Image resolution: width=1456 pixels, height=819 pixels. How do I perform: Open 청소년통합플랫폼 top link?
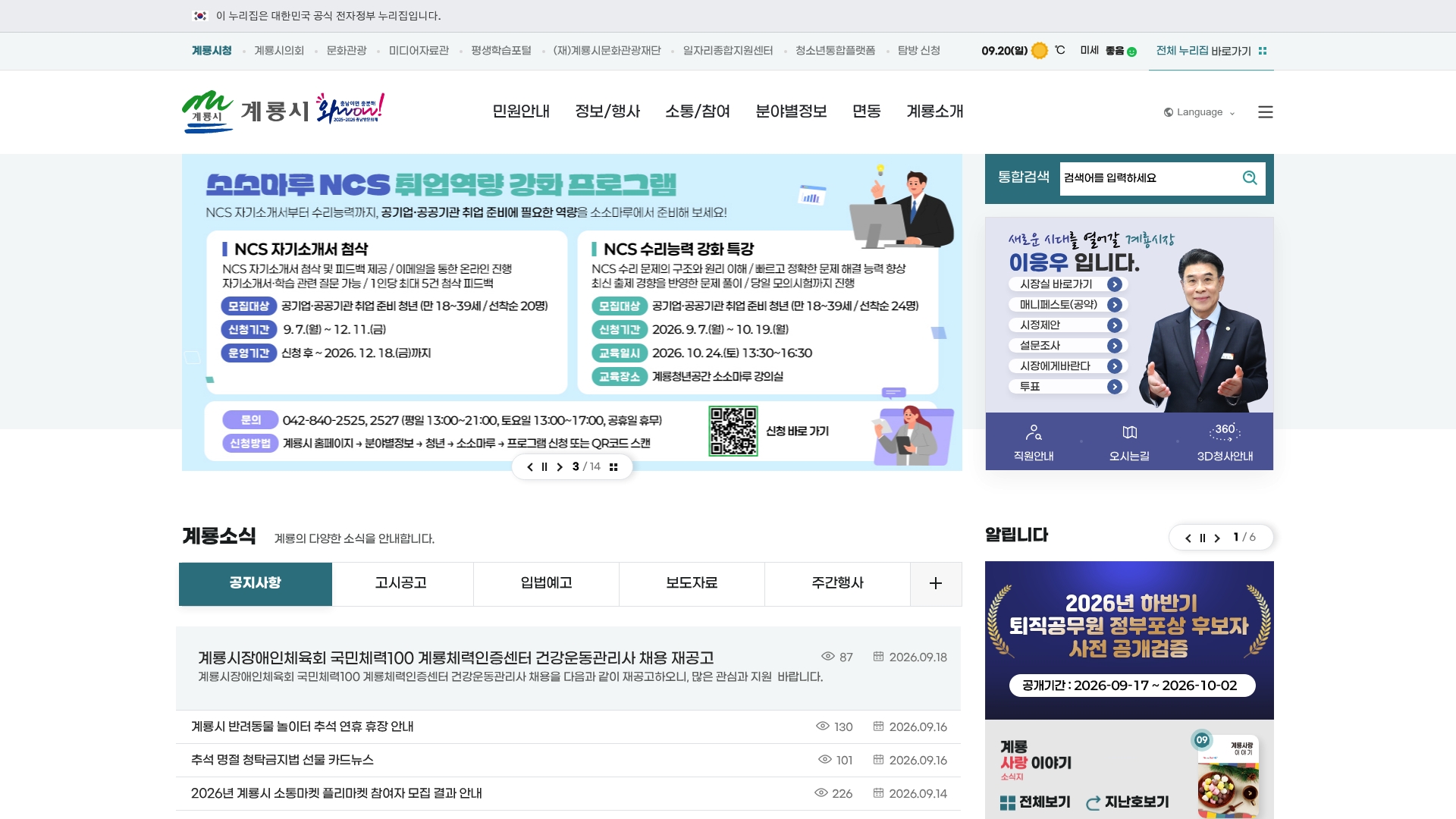click(835, 51)
